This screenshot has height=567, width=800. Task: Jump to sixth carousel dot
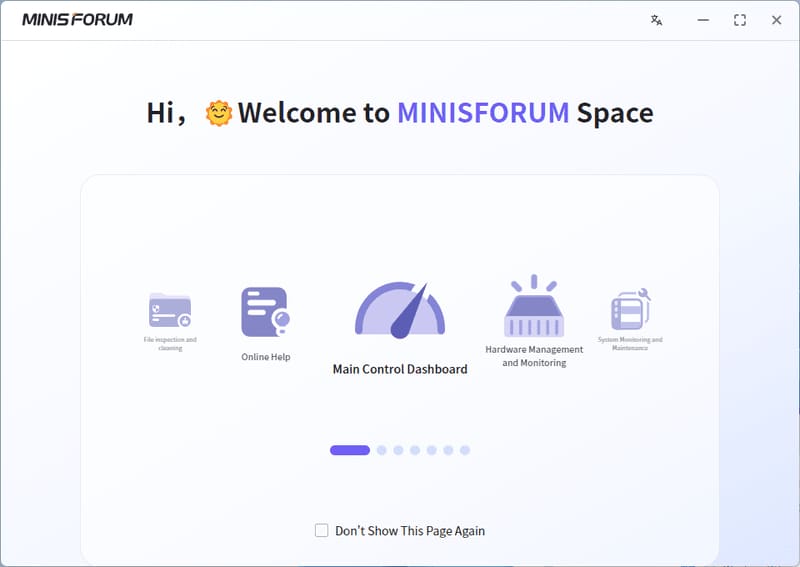[x=448, y=450]
